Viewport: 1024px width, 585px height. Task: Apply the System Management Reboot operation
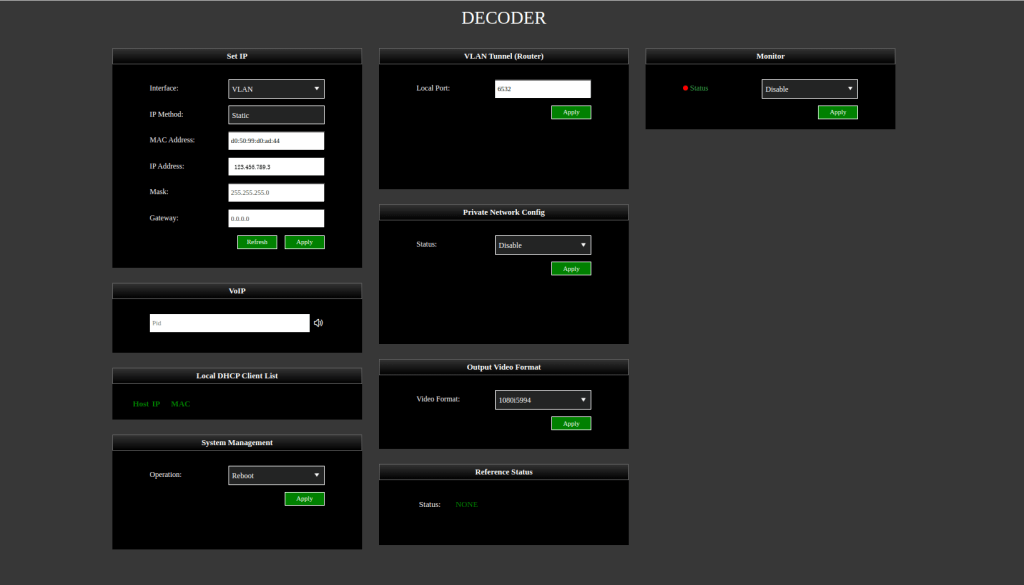pos(304,499)
